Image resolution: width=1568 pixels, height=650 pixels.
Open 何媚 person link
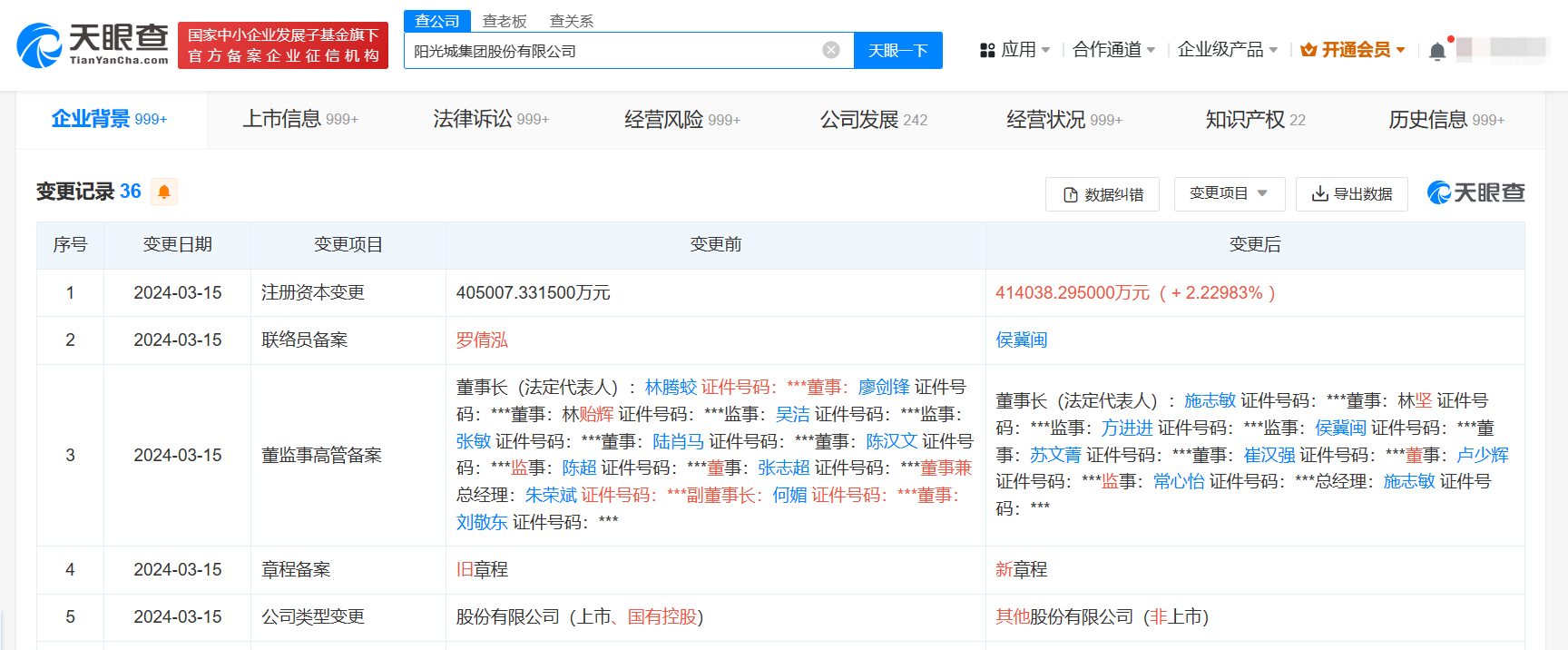coord(789,495)
